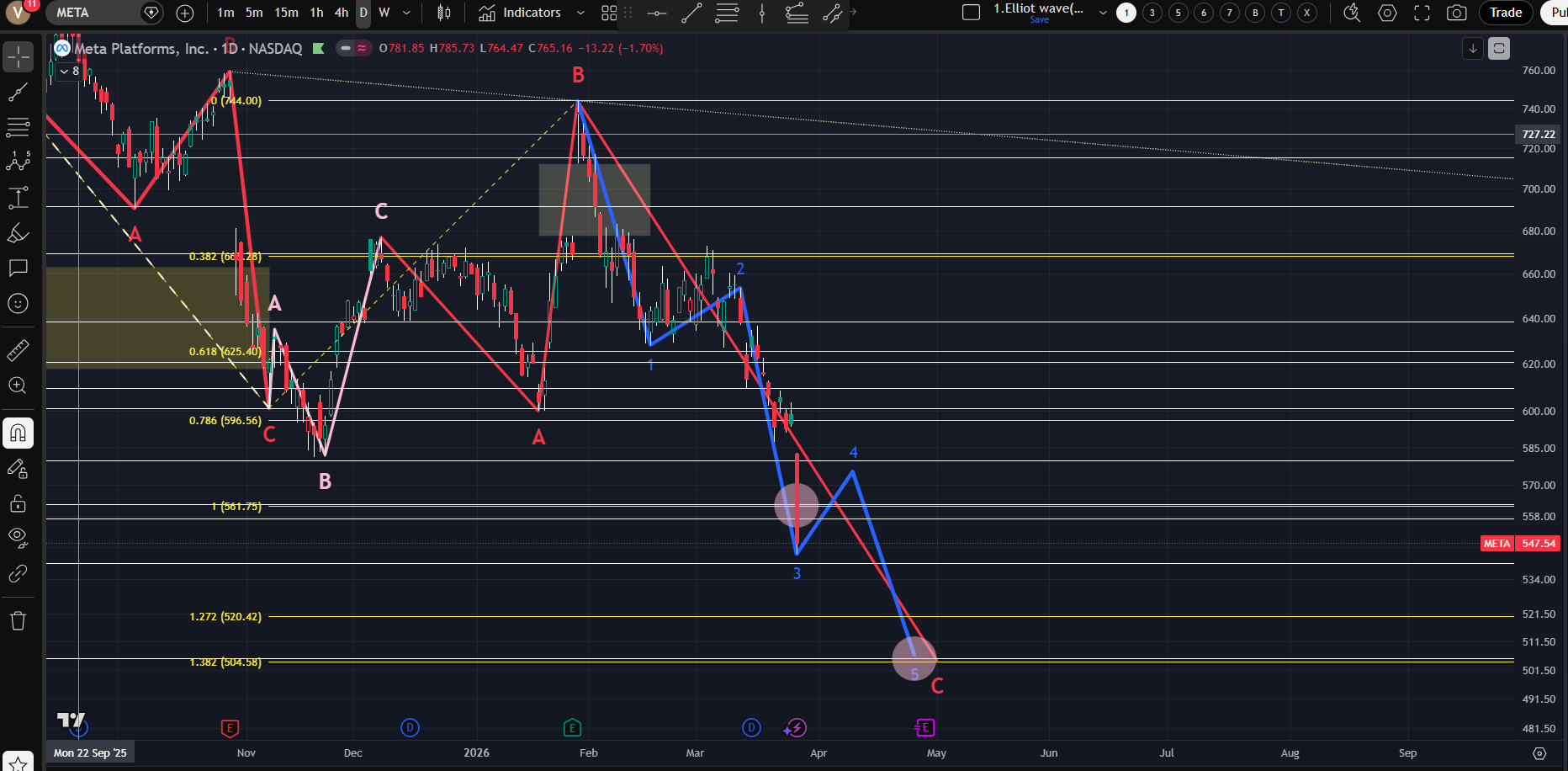
Task: Open the emoji and icons tool
Action: pos(18,304)
